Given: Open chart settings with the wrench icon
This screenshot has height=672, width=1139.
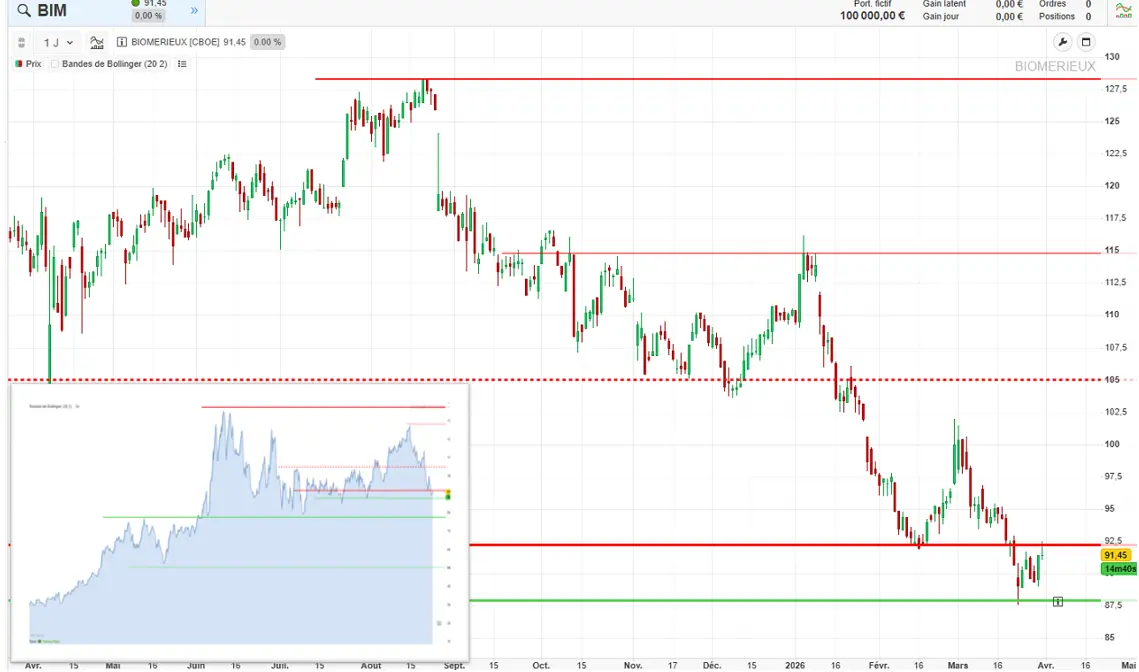Looking at the screenshot, I should (1062, 42).
